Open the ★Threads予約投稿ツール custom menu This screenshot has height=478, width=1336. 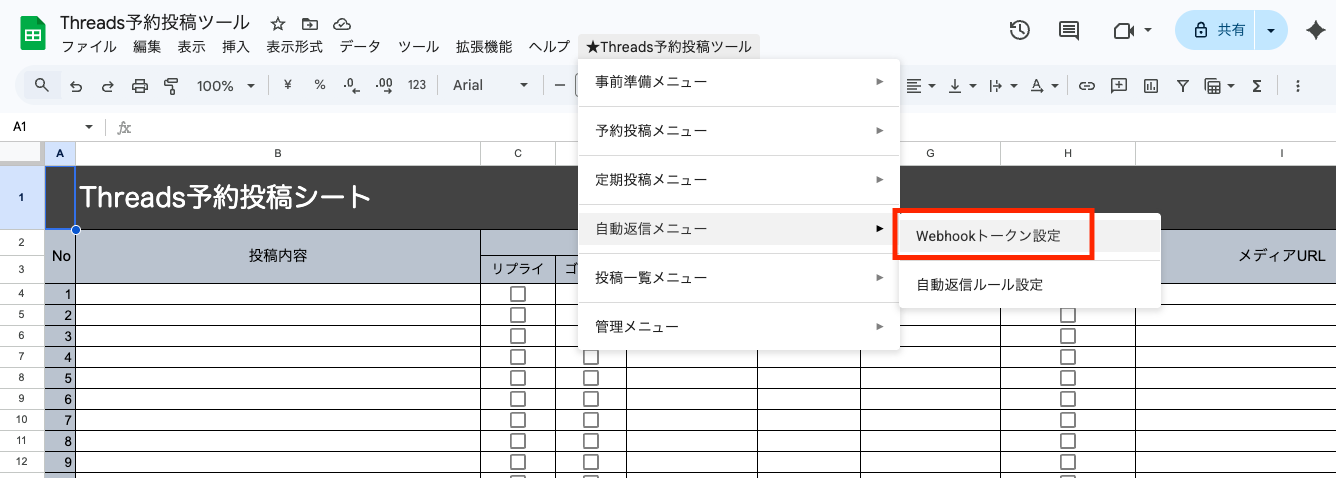tap(668, 46)
